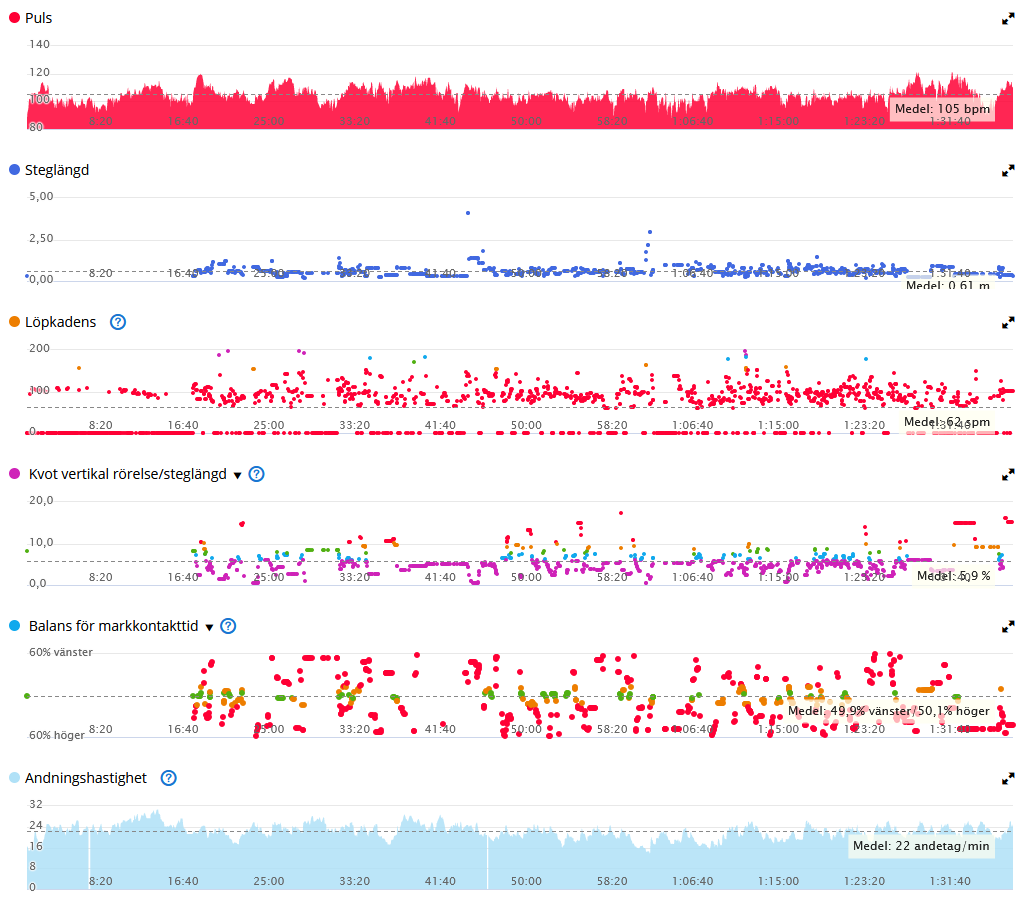This screenshot has height=899, width=1025.
Task: Click the 60% höger axis label
Action: 57,735
